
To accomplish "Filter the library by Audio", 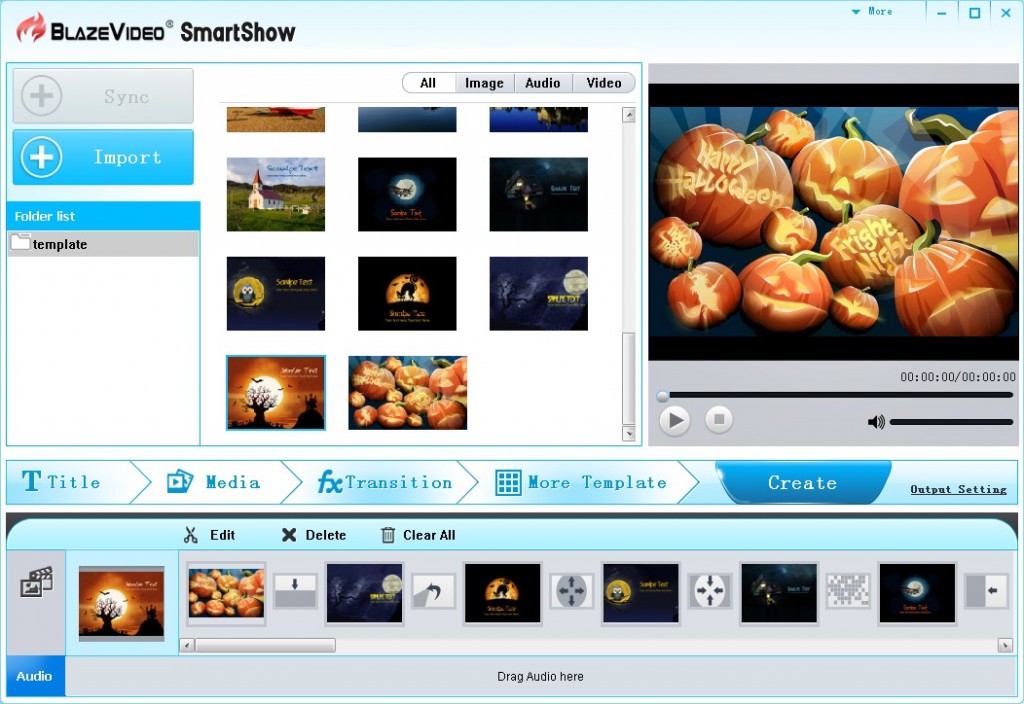I will (x=543, y=83).
